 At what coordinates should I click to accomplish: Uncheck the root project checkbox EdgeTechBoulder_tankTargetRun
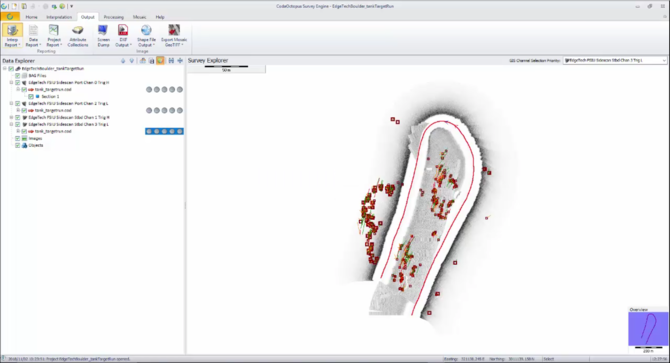(11, 68)
